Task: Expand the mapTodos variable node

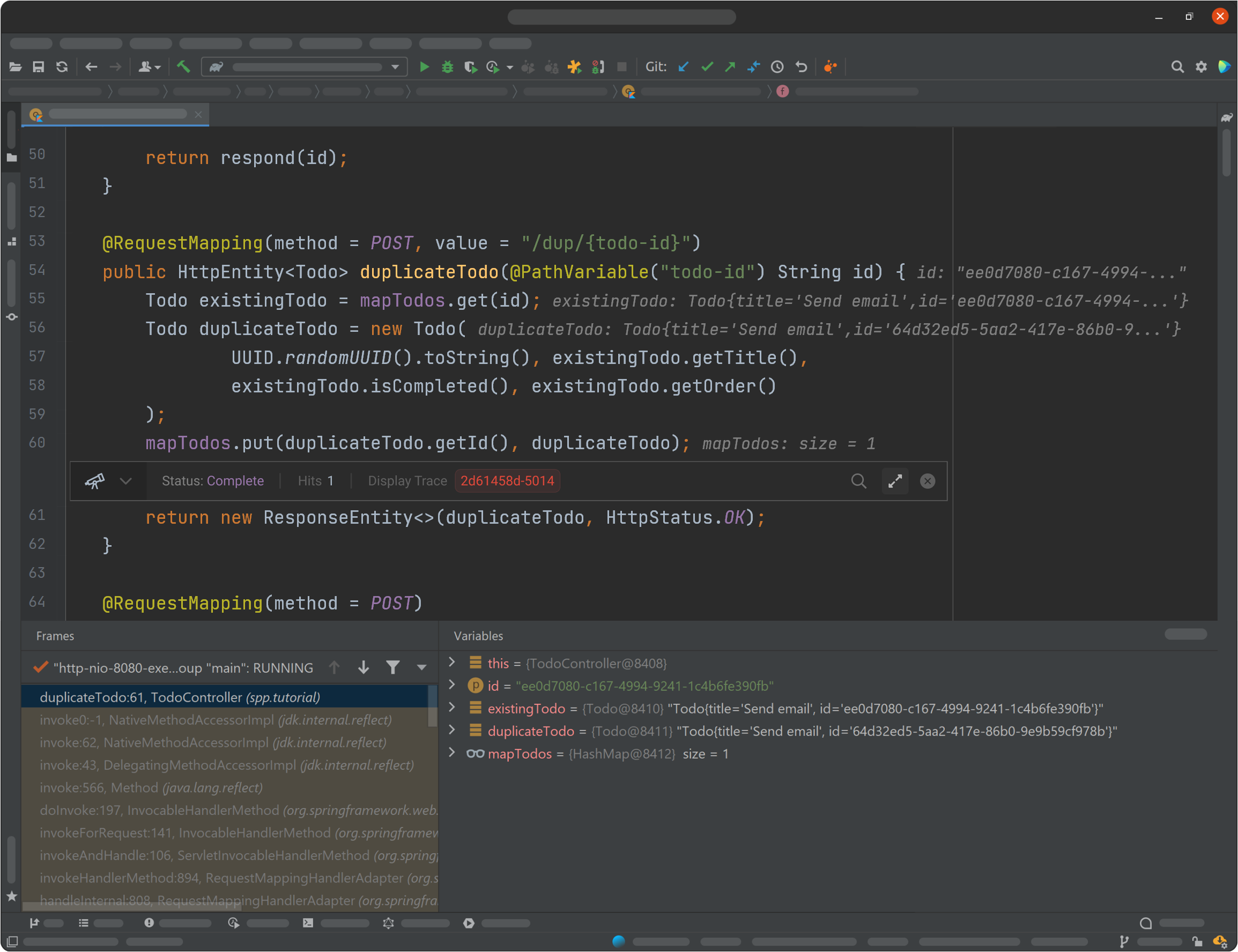Action: pos(452,753)
